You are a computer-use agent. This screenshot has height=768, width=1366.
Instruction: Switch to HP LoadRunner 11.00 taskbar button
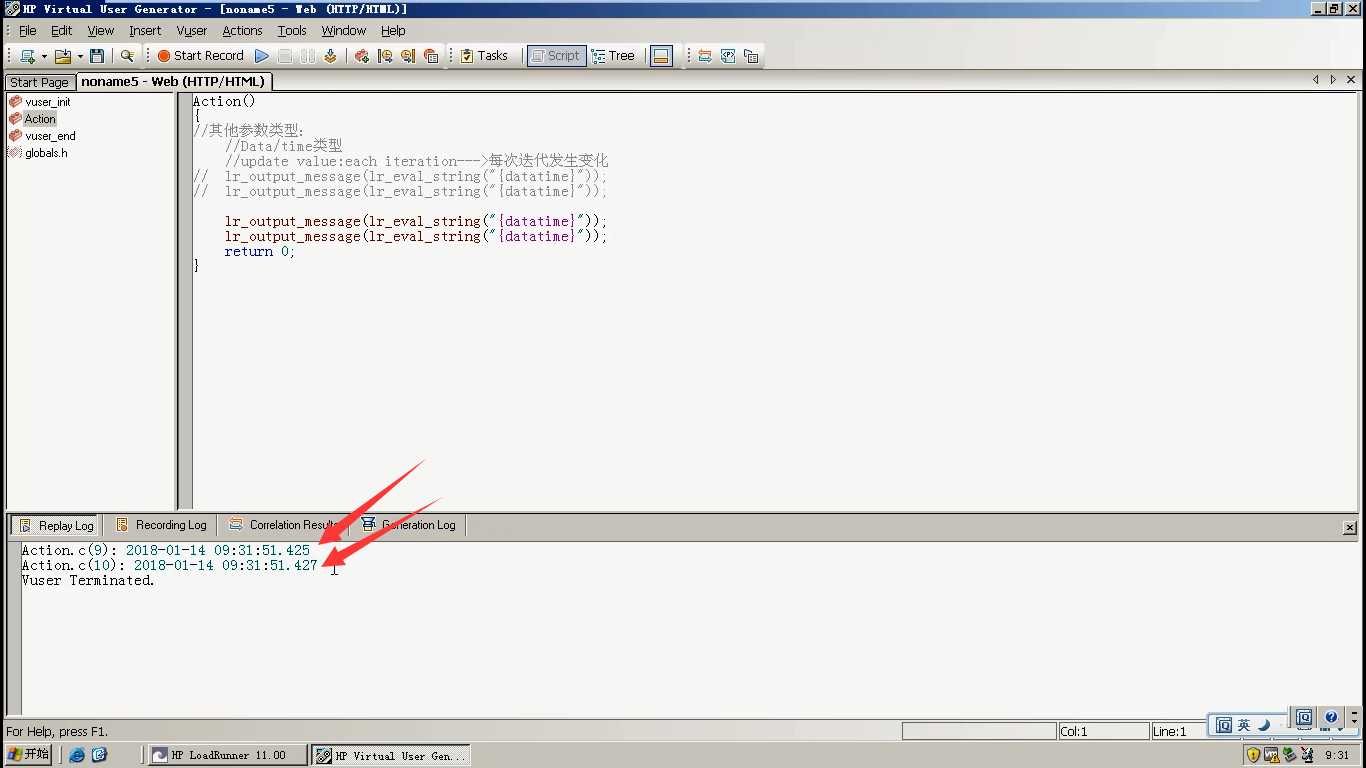pyautogui.click(x=228, y=755)
